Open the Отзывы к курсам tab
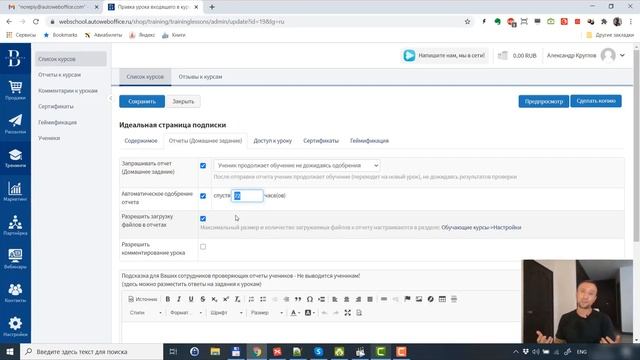The image size is (640, 360). point(200,77)
